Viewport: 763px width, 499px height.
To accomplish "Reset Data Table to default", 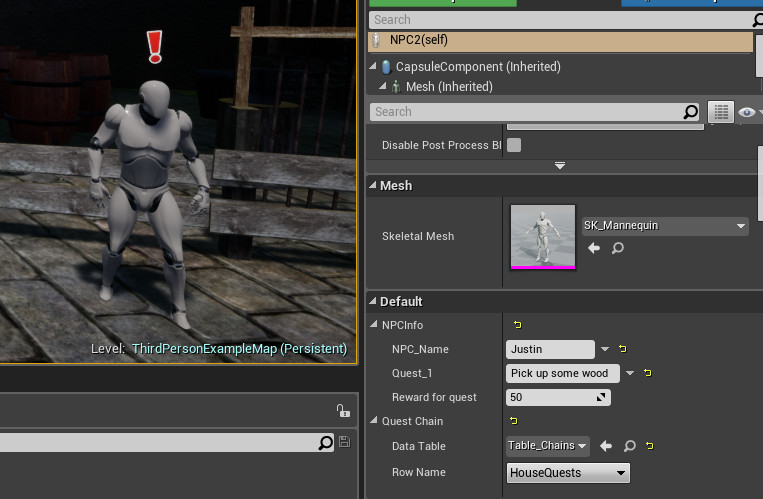I will point(650,445).
